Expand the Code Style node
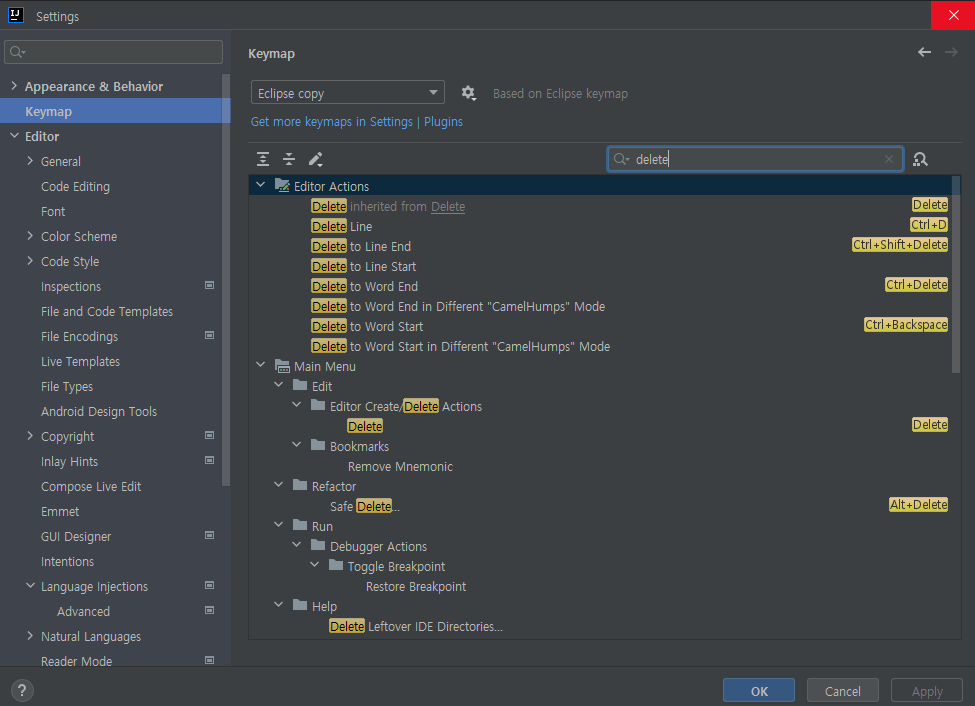The height and width of the screenshot is (706, 975). click(30, 261)
